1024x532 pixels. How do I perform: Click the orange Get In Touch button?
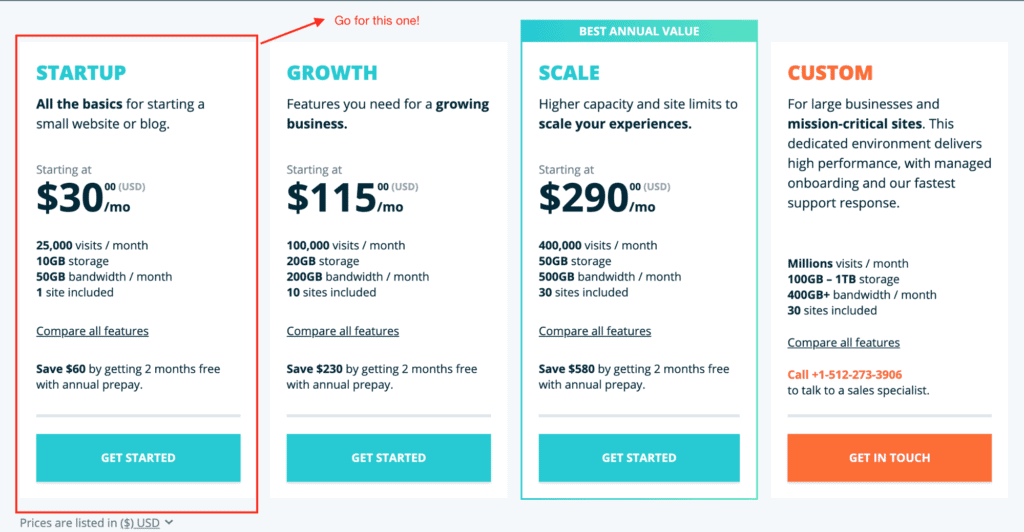tap(889, 458)
